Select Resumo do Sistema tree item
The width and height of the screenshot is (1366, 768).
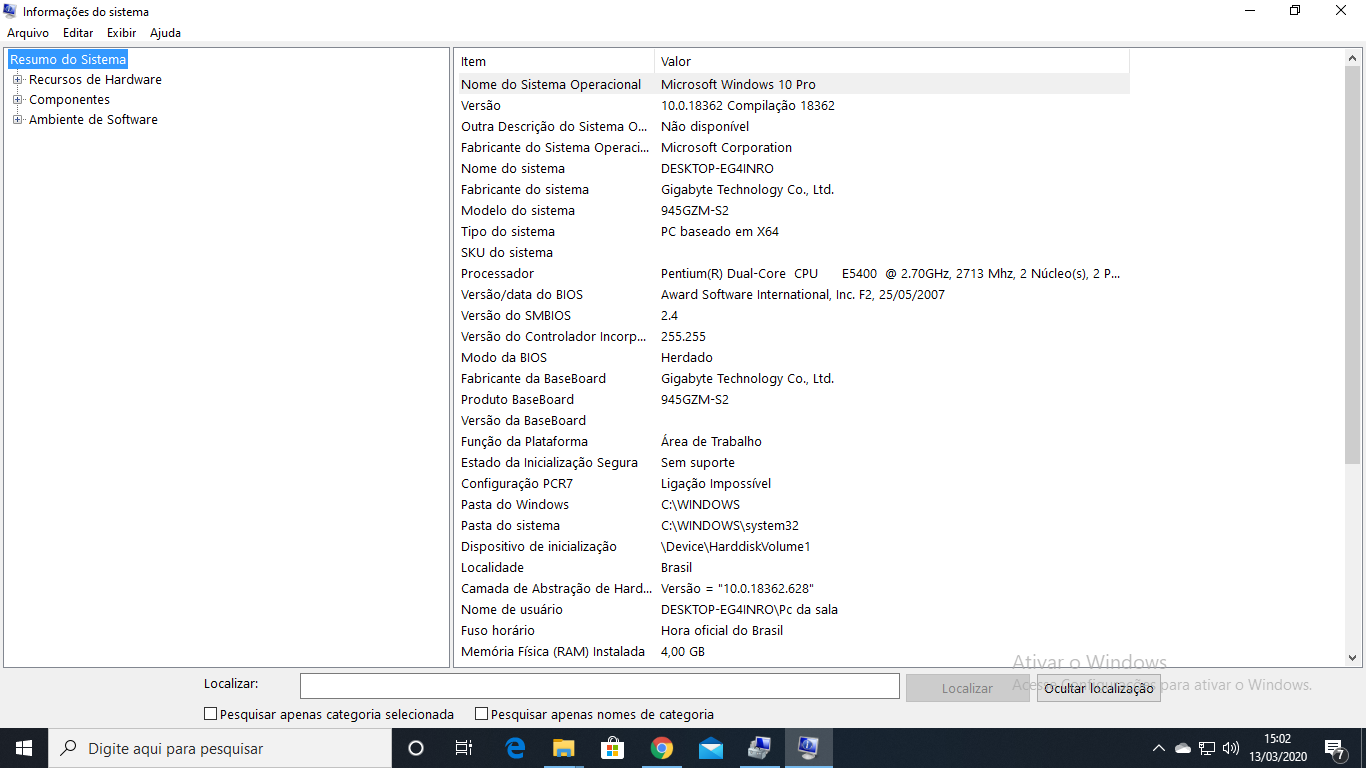68,59
